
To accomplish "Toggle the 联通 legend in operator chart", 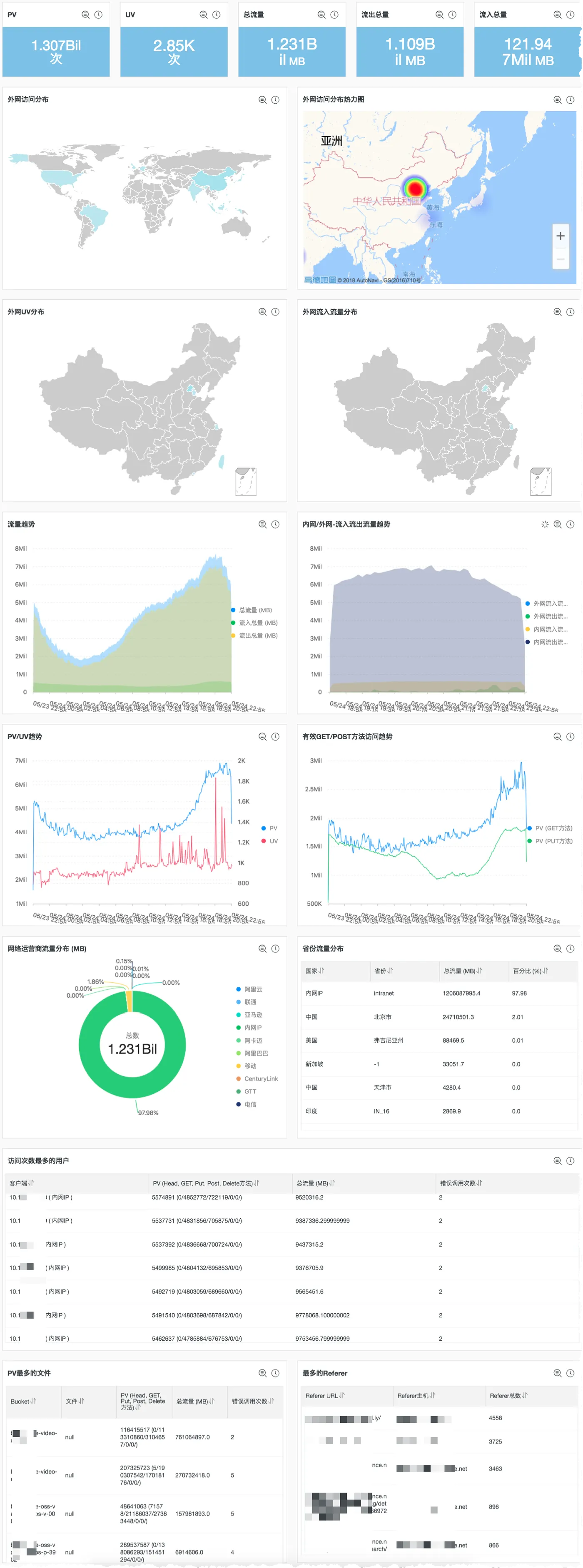I will pos(246,1002).
